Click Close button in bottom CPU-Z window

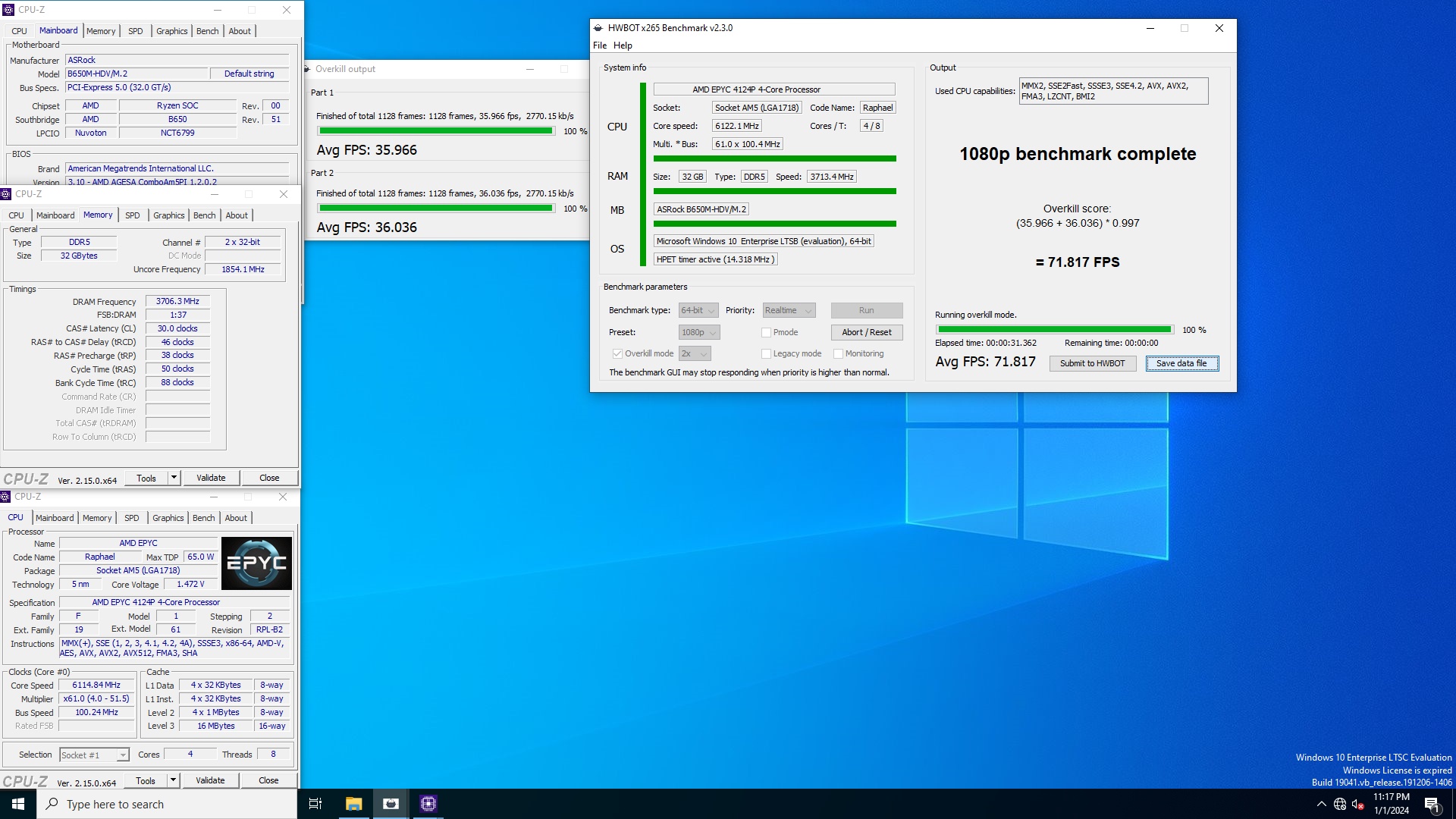268,780
